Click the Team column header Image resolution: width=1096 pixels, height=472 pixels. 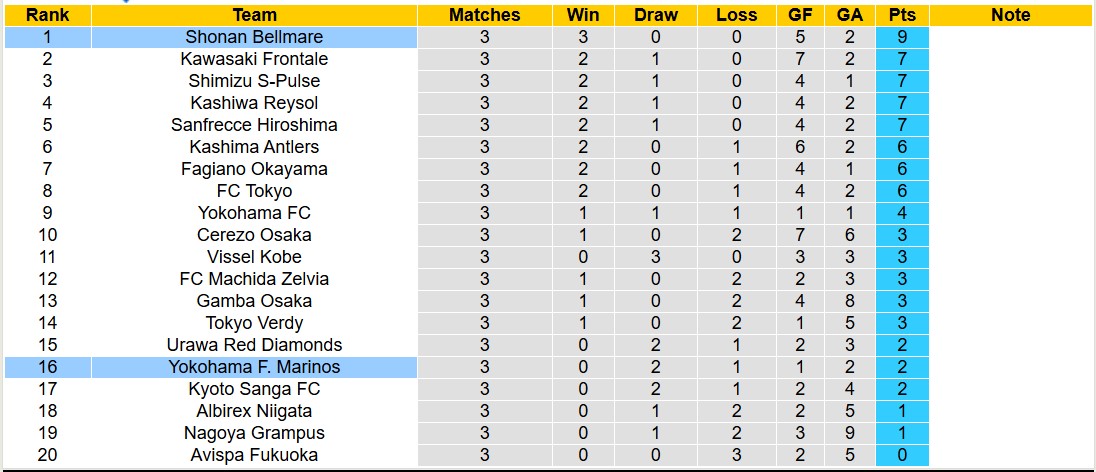(254, 15)
